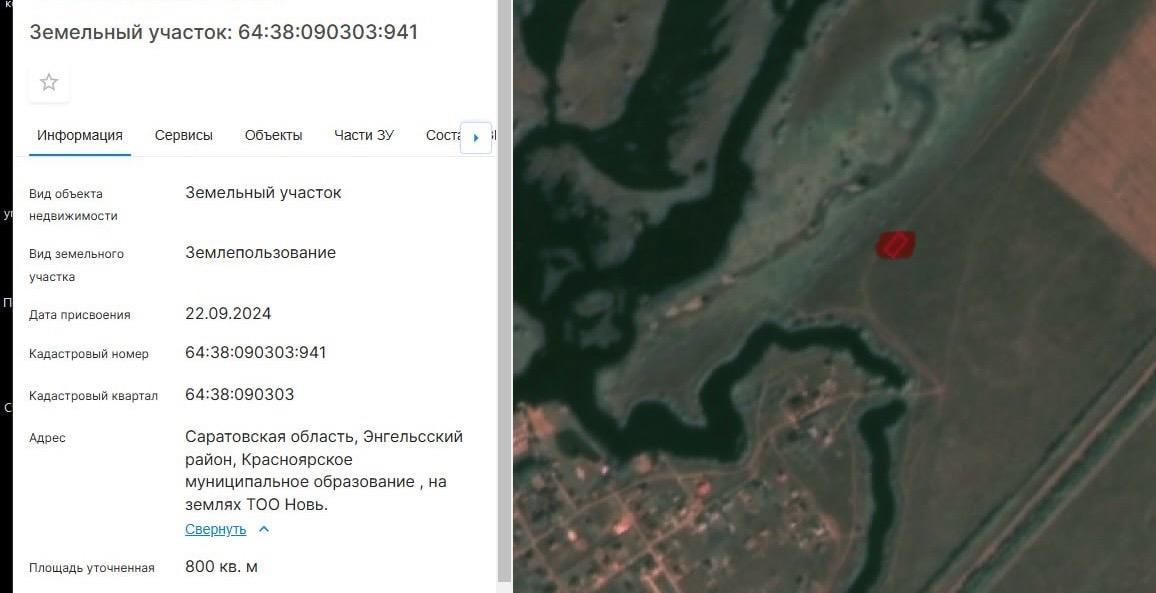Open the Объекты tab
The image size is (1156, 593).
[274, 136]
